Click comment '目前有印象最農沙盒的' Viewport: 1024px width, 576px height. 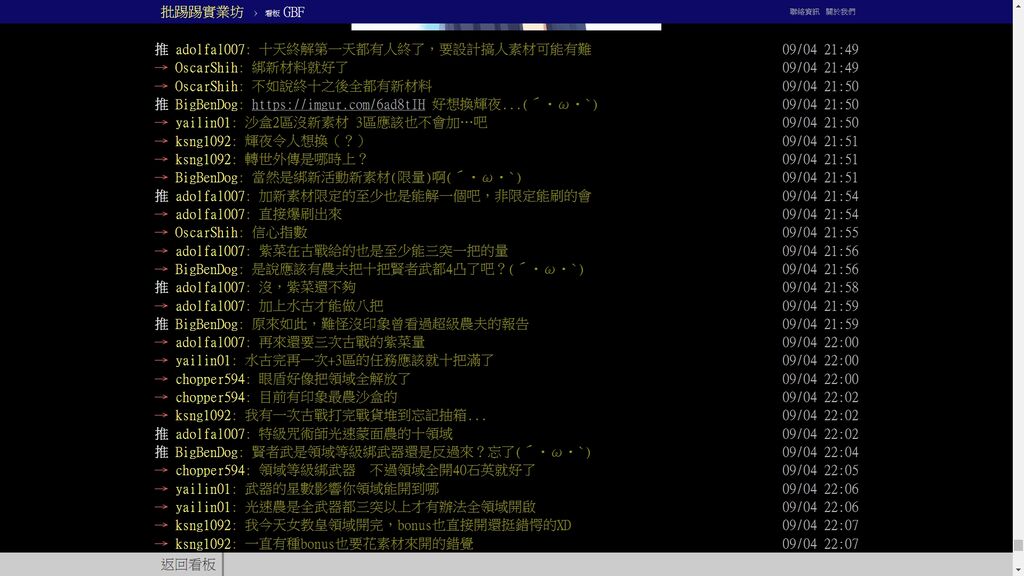328,397
